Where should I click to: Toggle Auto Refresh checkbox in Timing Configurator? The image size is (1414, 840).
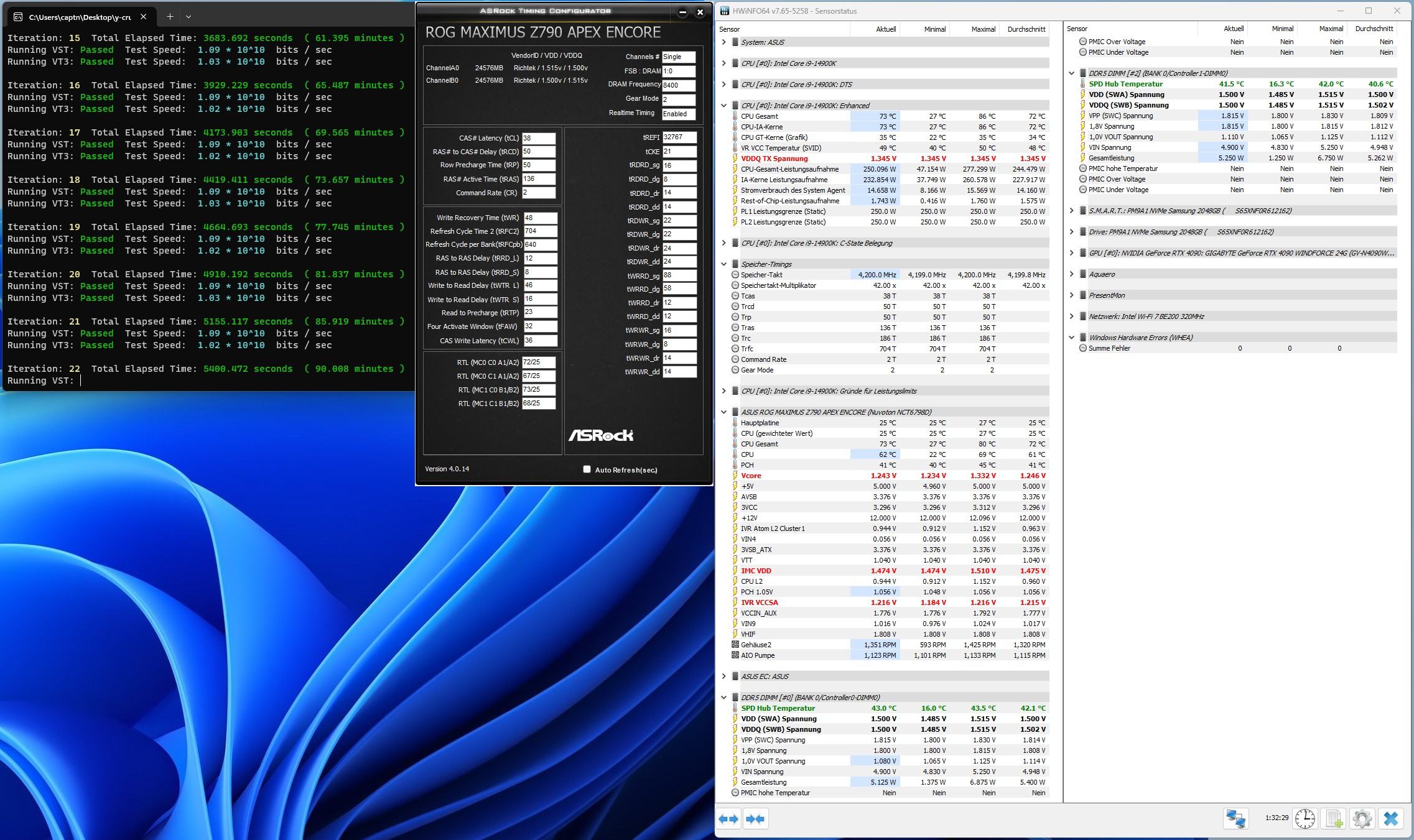point(587,469)
